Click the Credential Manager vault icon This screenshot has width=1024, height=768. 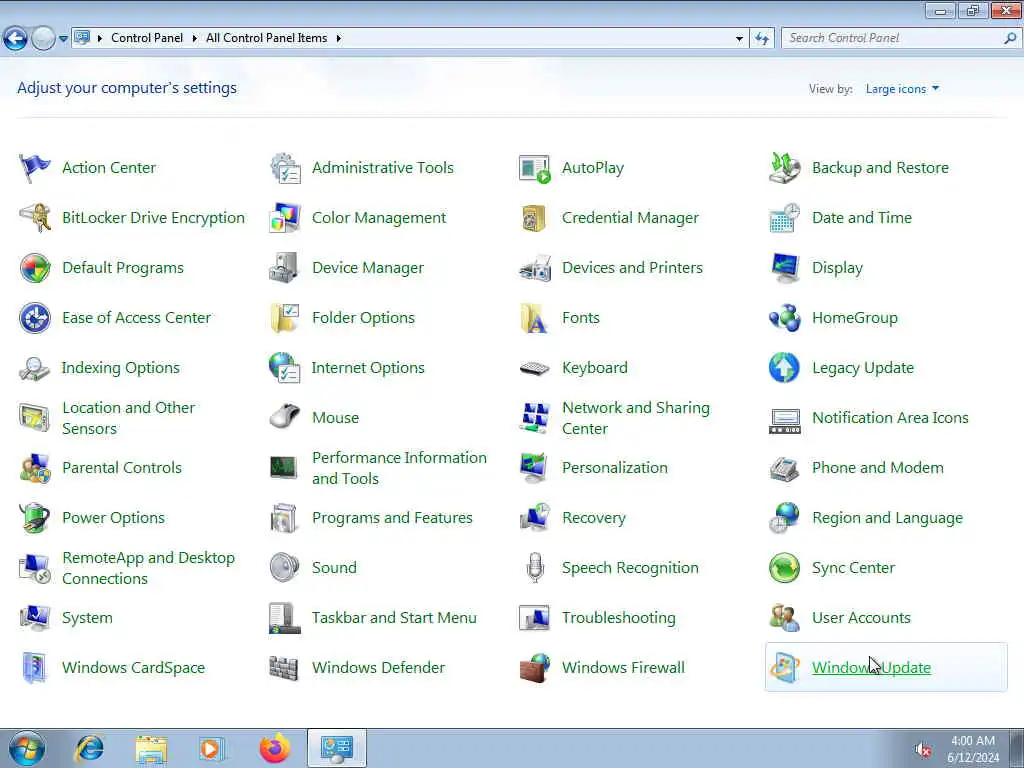pyautogui.click(x=535, y=217)
